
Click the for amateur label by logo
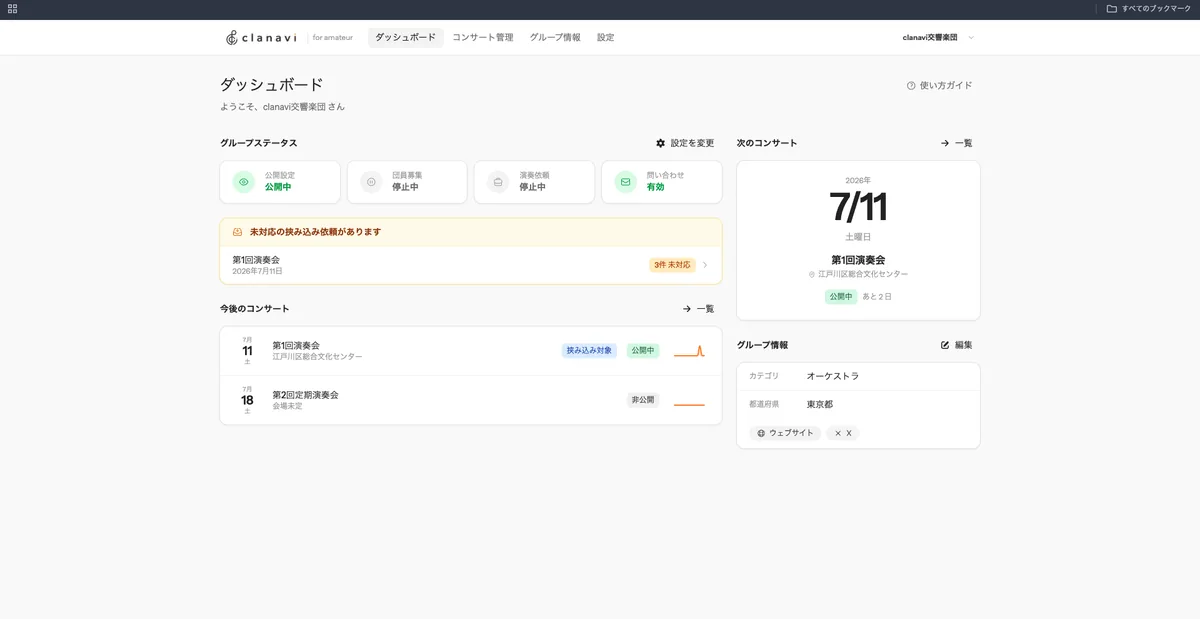[333, 38]
